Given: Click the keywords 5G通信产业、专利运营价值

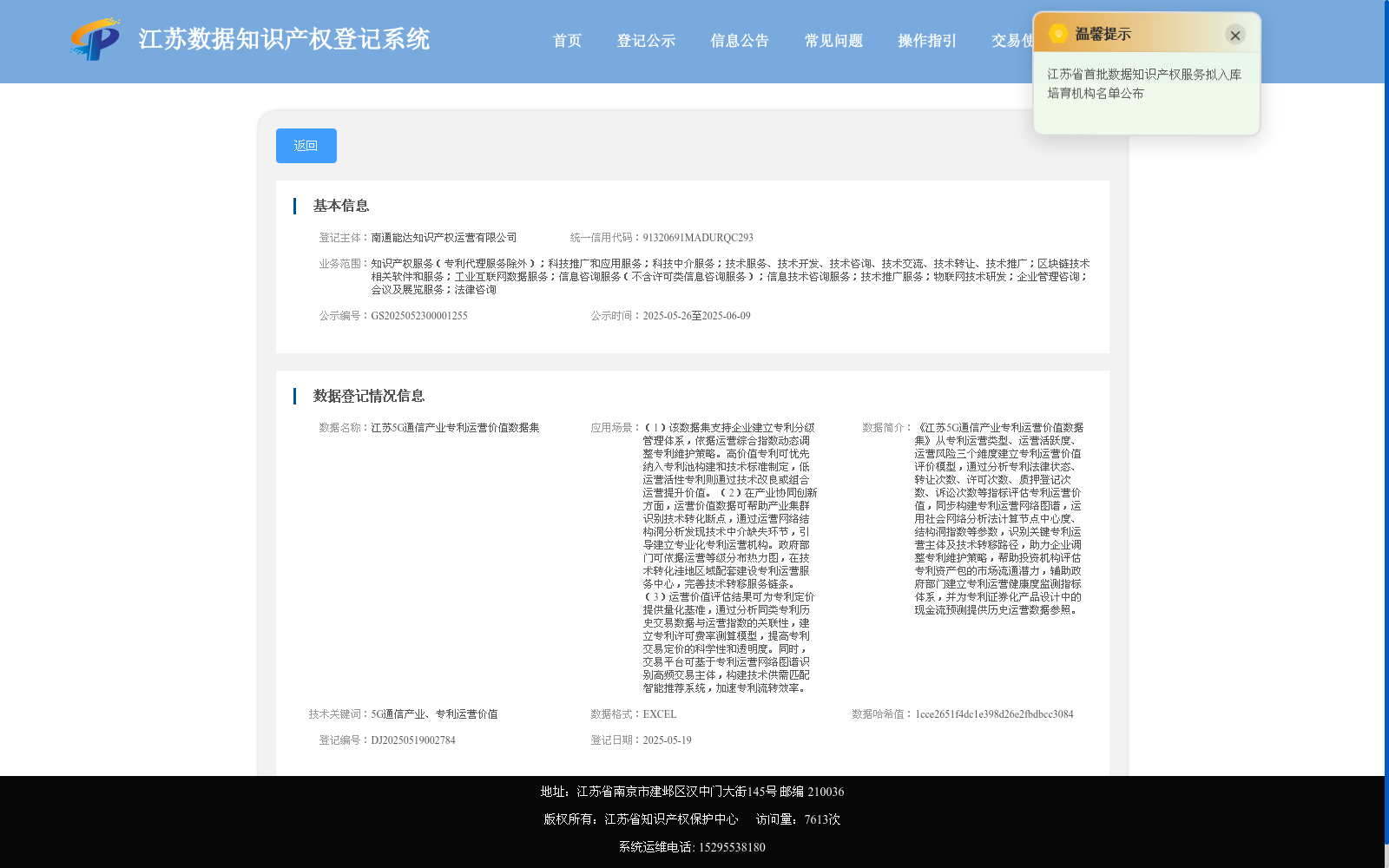Looking at the screenshot, I should (434, 714).
